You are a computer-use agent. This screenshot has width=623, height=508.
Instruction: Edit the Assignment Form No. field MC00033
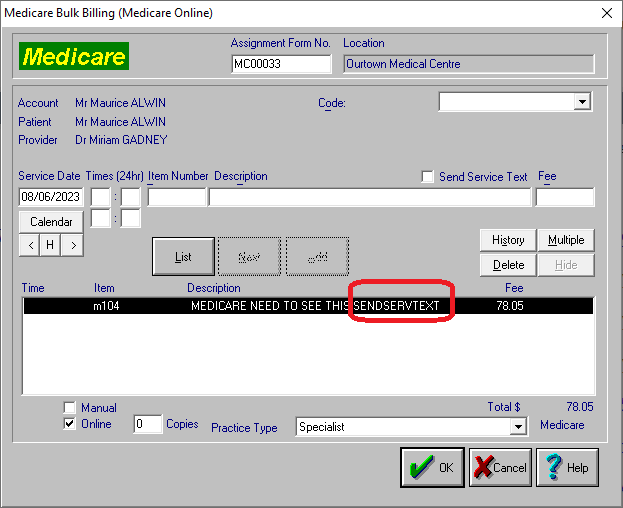pyautogui.click(x=281, y=64)
